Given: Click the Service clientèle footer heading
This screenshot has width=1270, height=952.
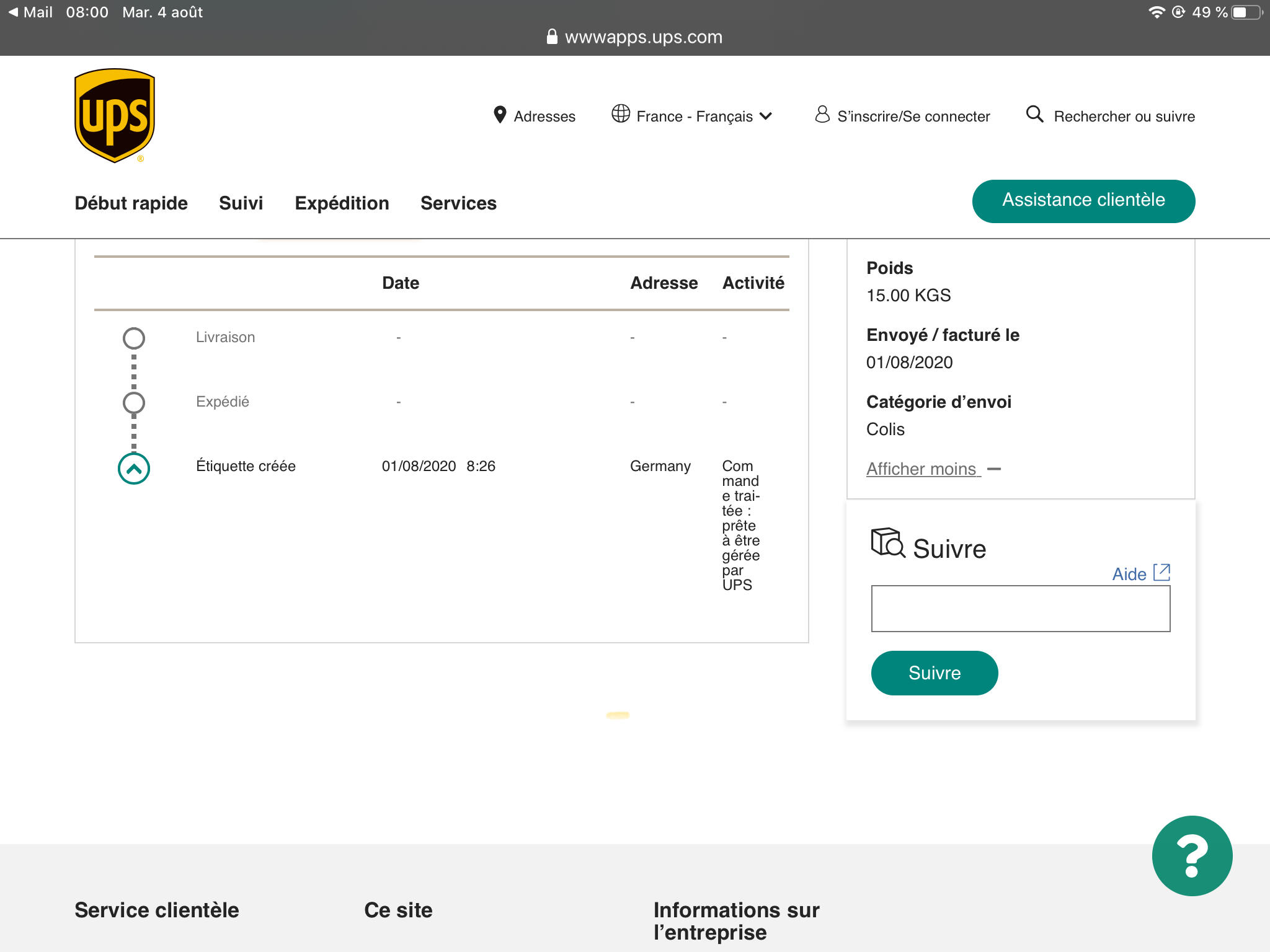Looking at the screenshot, I should (x=157, y=910).
